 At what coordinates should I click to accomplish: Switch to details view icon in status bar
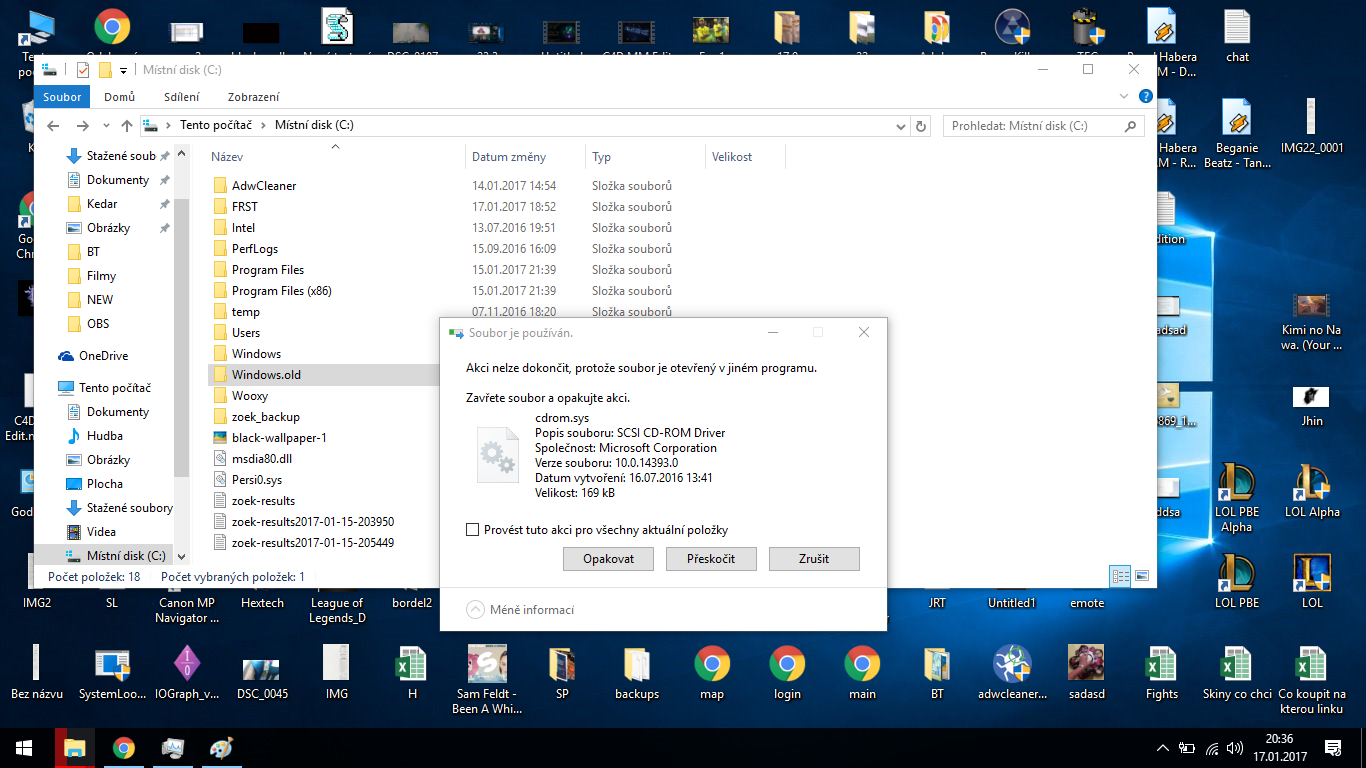[1120, 576]
